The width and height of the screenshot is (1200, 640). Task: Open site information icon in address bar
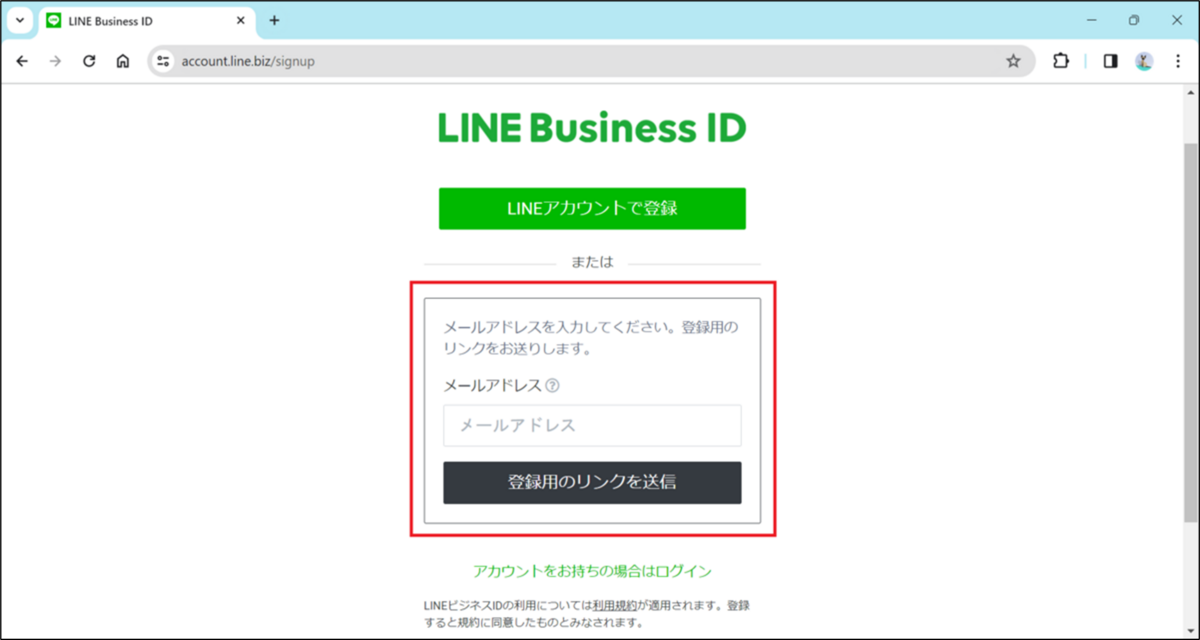[164, 61]
